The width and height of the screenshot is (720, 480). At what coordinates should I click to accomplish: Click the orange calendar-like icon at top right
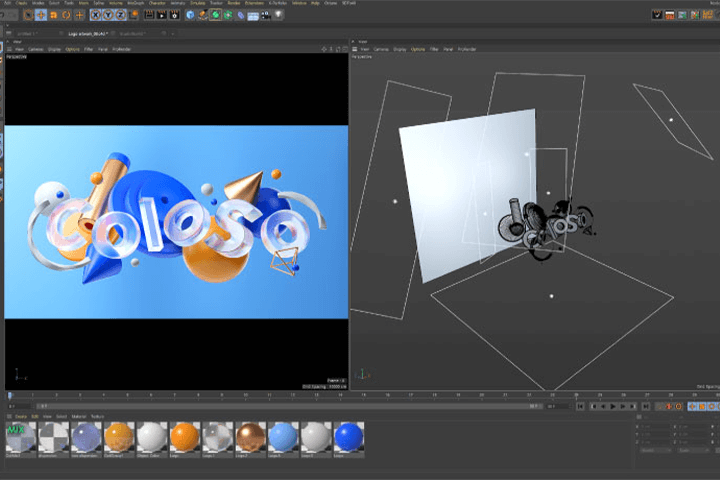click(x=670, y=15)
